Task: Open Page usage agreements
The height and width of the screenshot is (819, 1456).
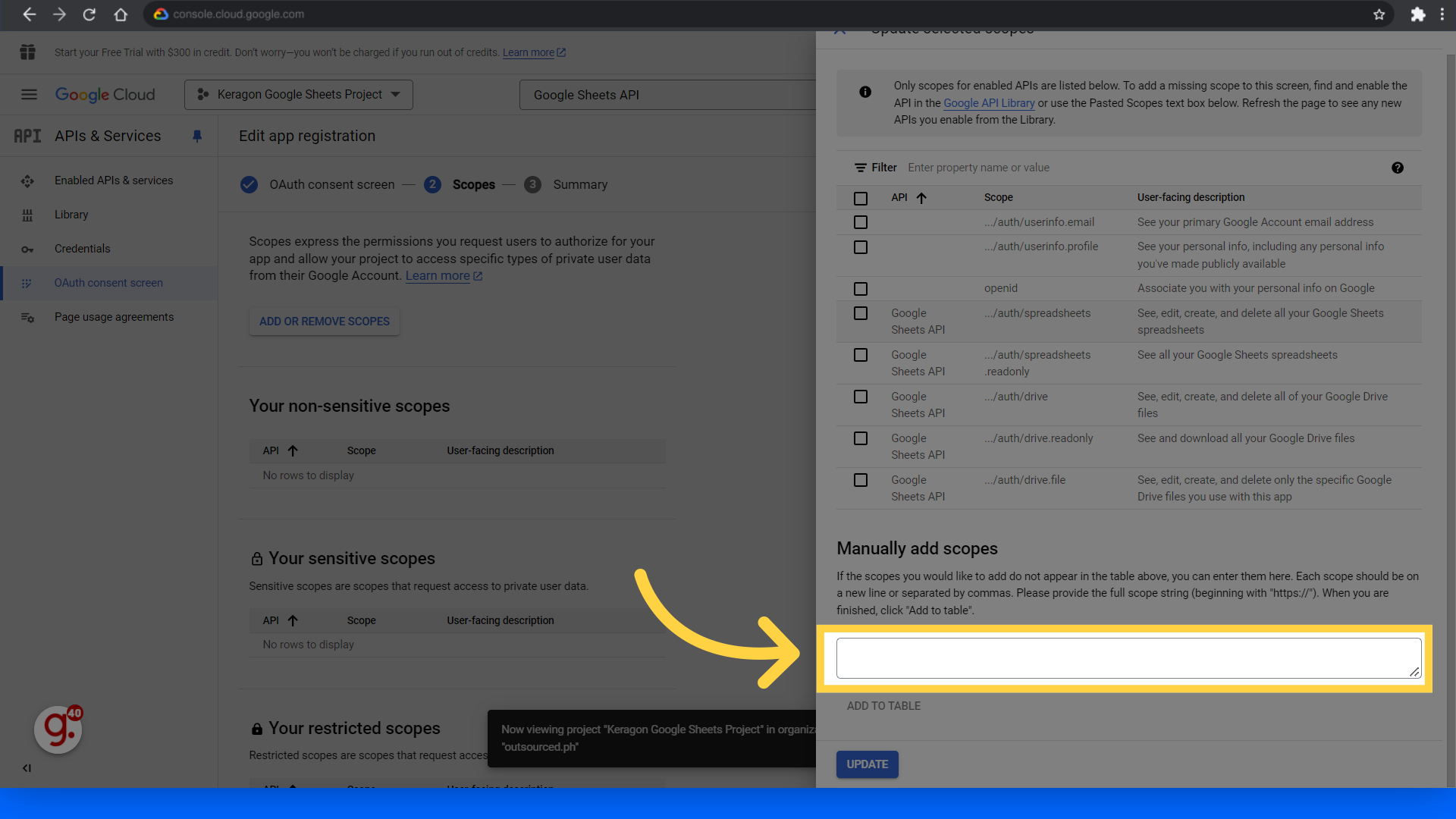Action: [114, 317]
